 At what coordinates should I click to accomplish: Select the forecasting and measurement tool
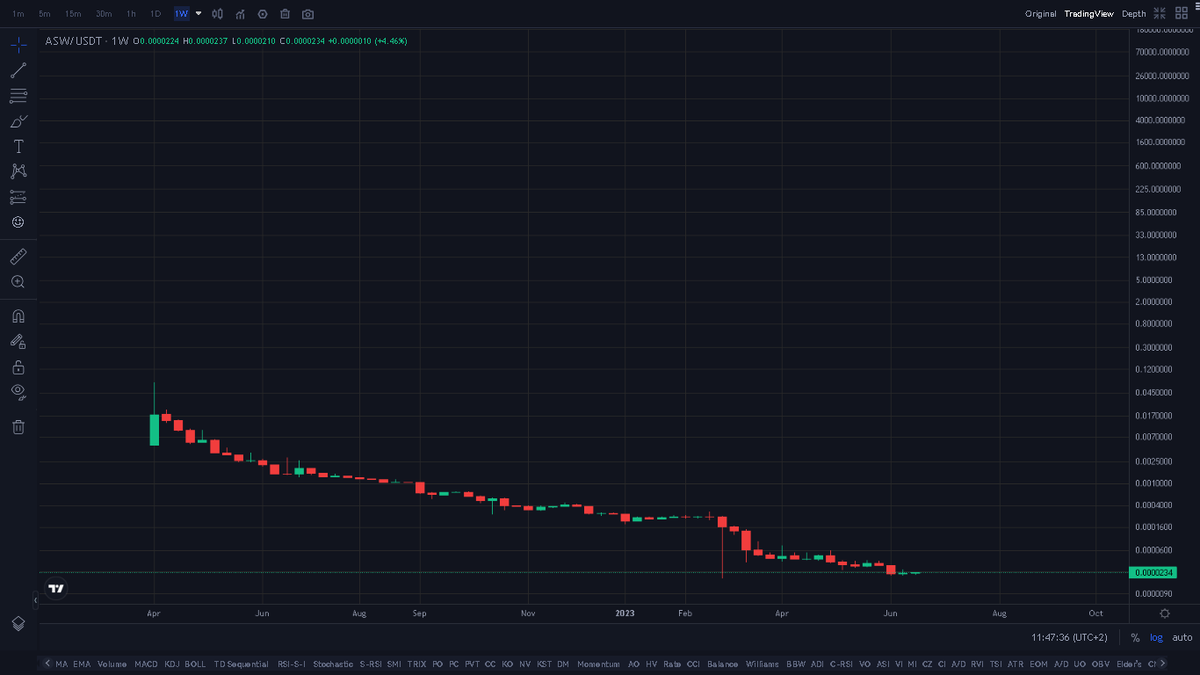point(18,197)
